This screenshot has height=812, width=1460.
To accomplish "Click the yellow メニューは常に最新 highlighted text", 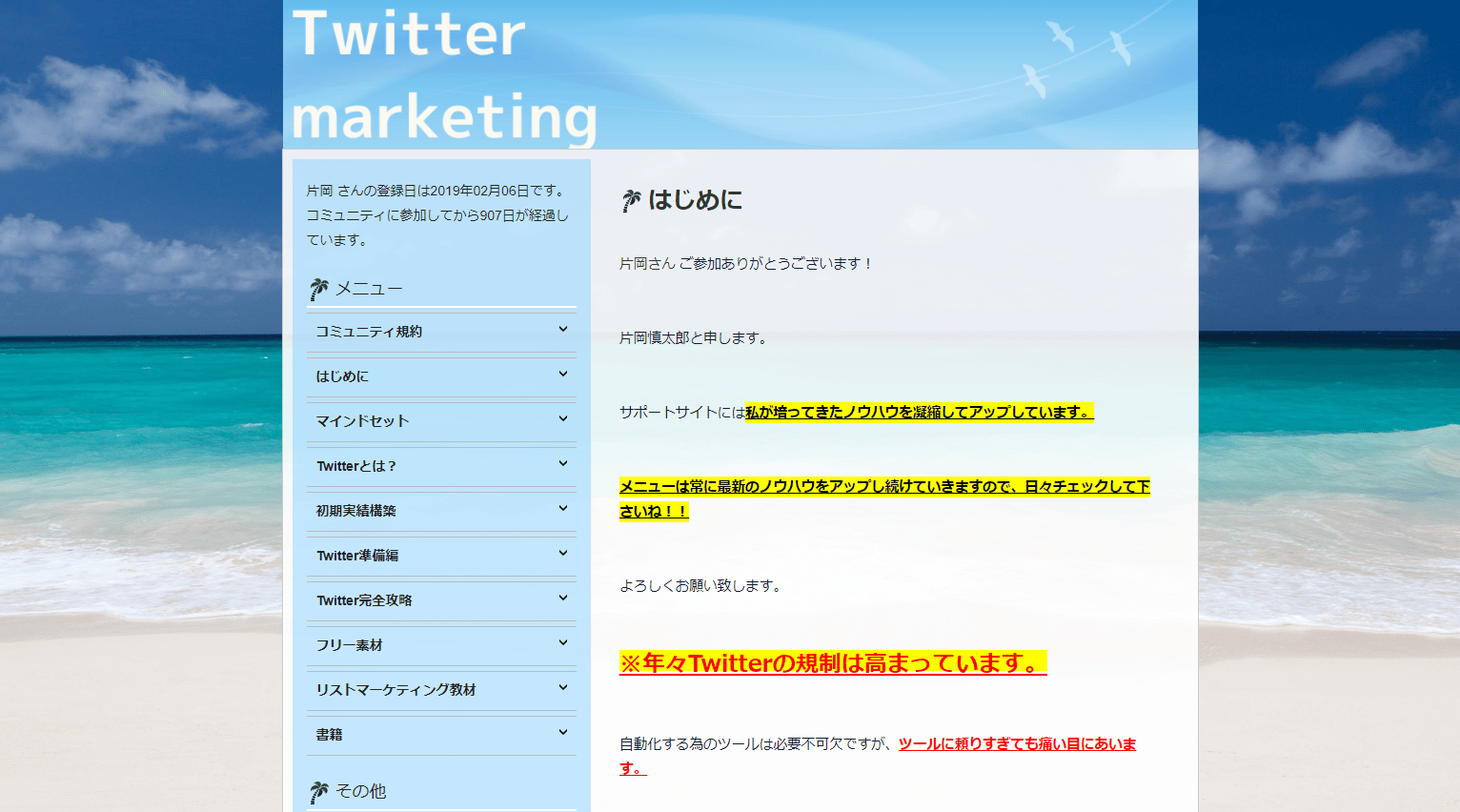I will pos(883,487).
